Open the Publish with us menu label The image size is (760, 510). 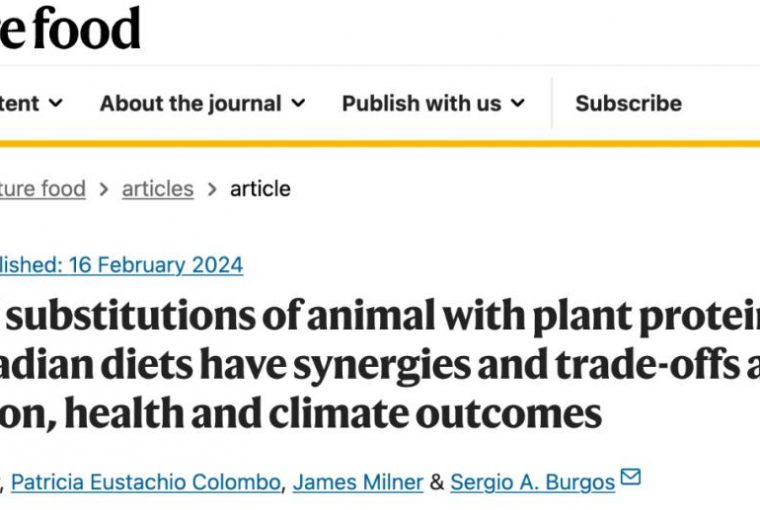[421, 103]
